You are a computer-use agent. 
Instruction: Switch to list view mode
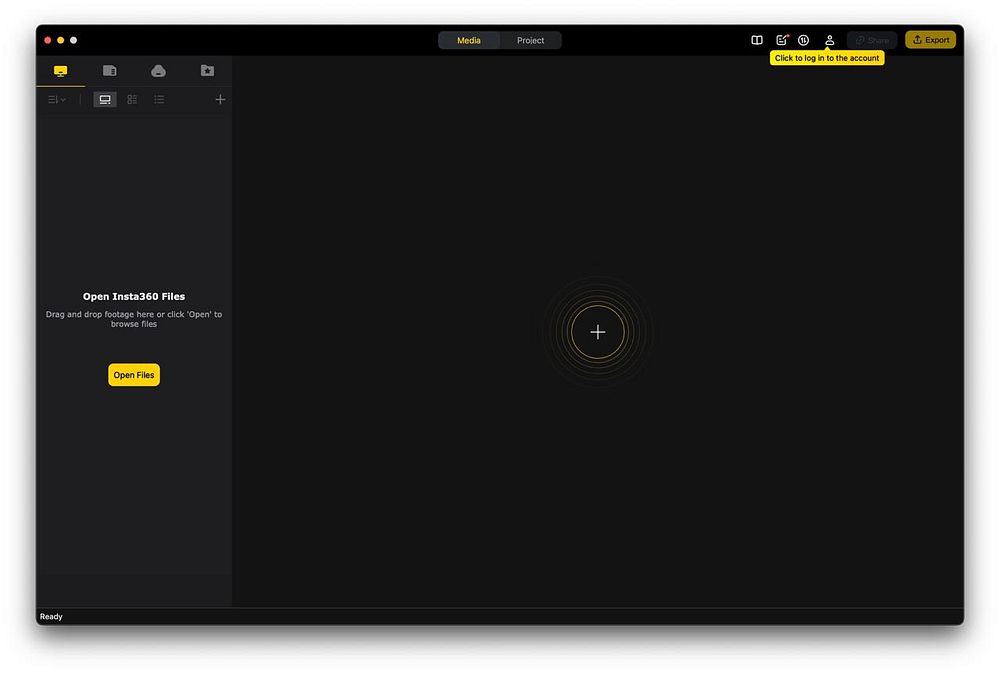pyautogui.click(x=159, y=100)
